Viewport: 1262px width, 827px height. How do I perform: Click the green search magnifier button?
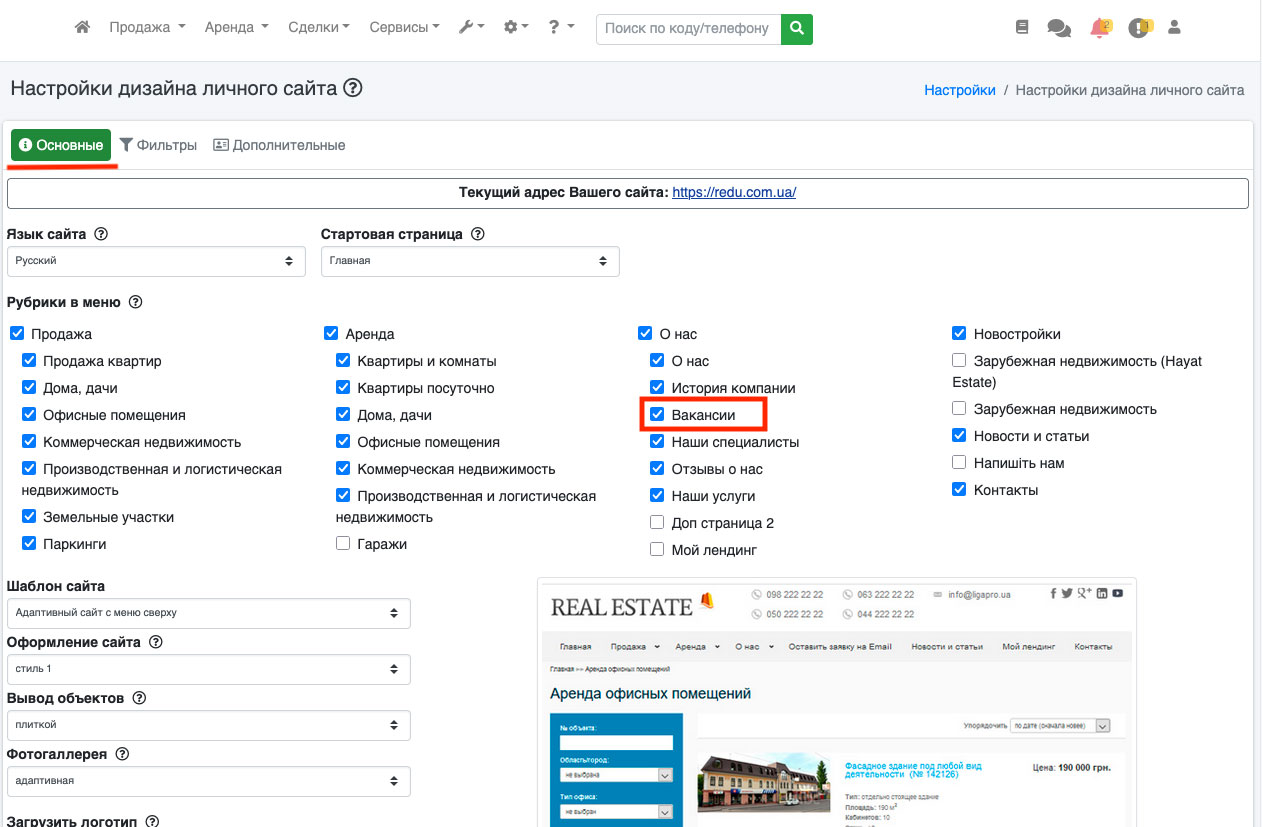pyautogui.click(x=796, y=28)
